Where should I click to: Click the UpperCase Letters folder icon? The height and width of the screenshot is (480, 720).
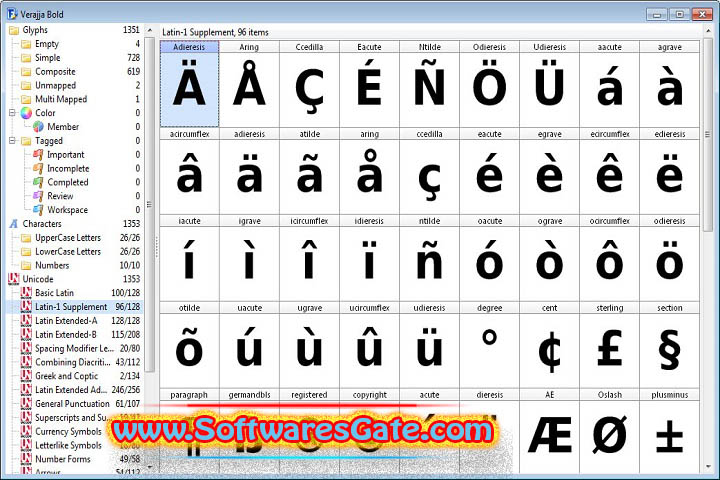(26, 238)
